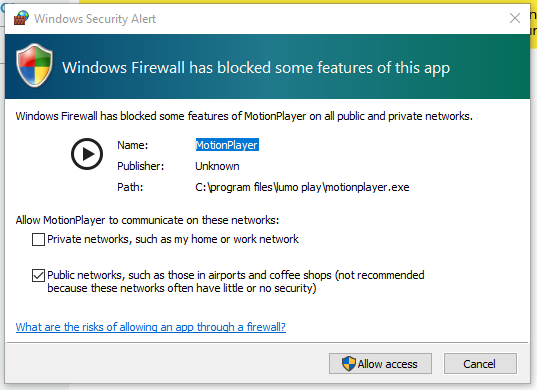Click the Name: label
The height and width of the screenshot is (390, 537).
133,145
